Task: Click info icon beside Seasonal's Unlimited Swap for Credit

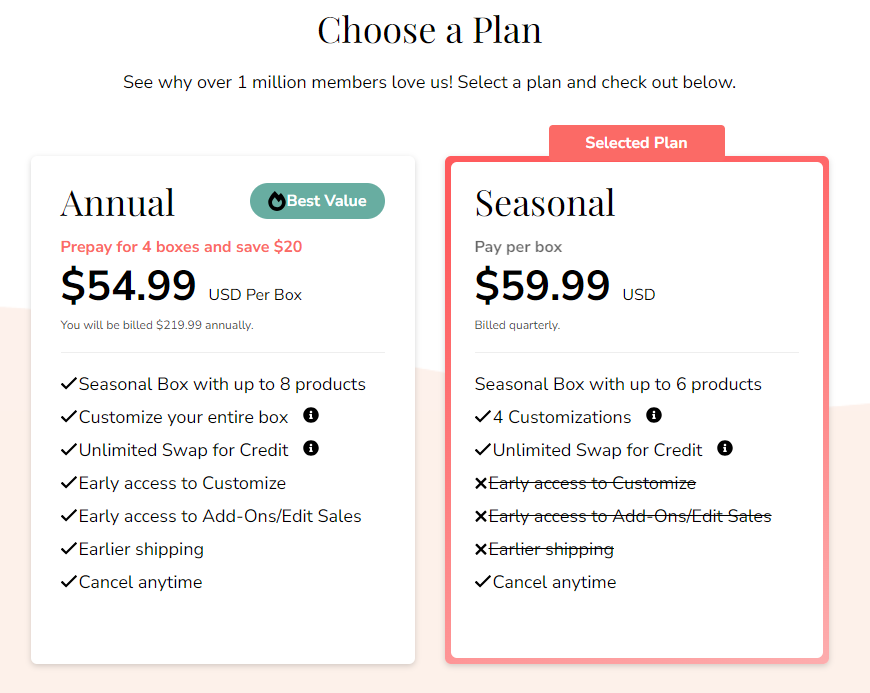Action: point(725,449)
